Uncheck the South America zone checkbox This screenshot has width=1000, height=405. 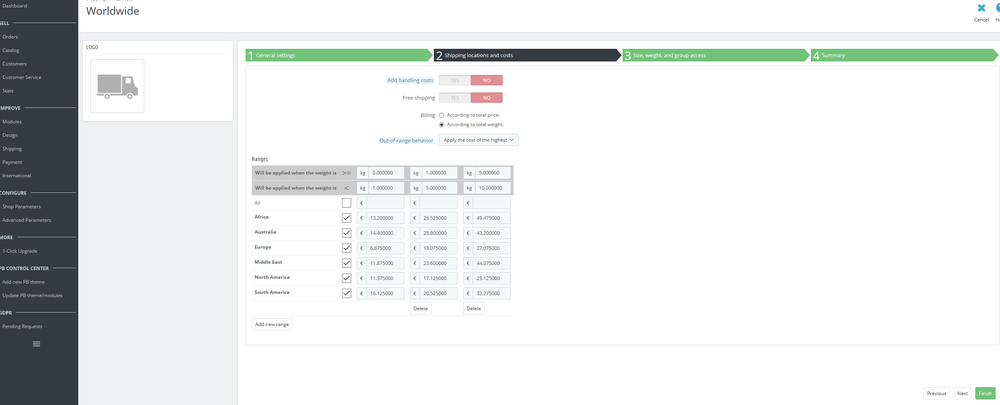(x=346, y=293)
